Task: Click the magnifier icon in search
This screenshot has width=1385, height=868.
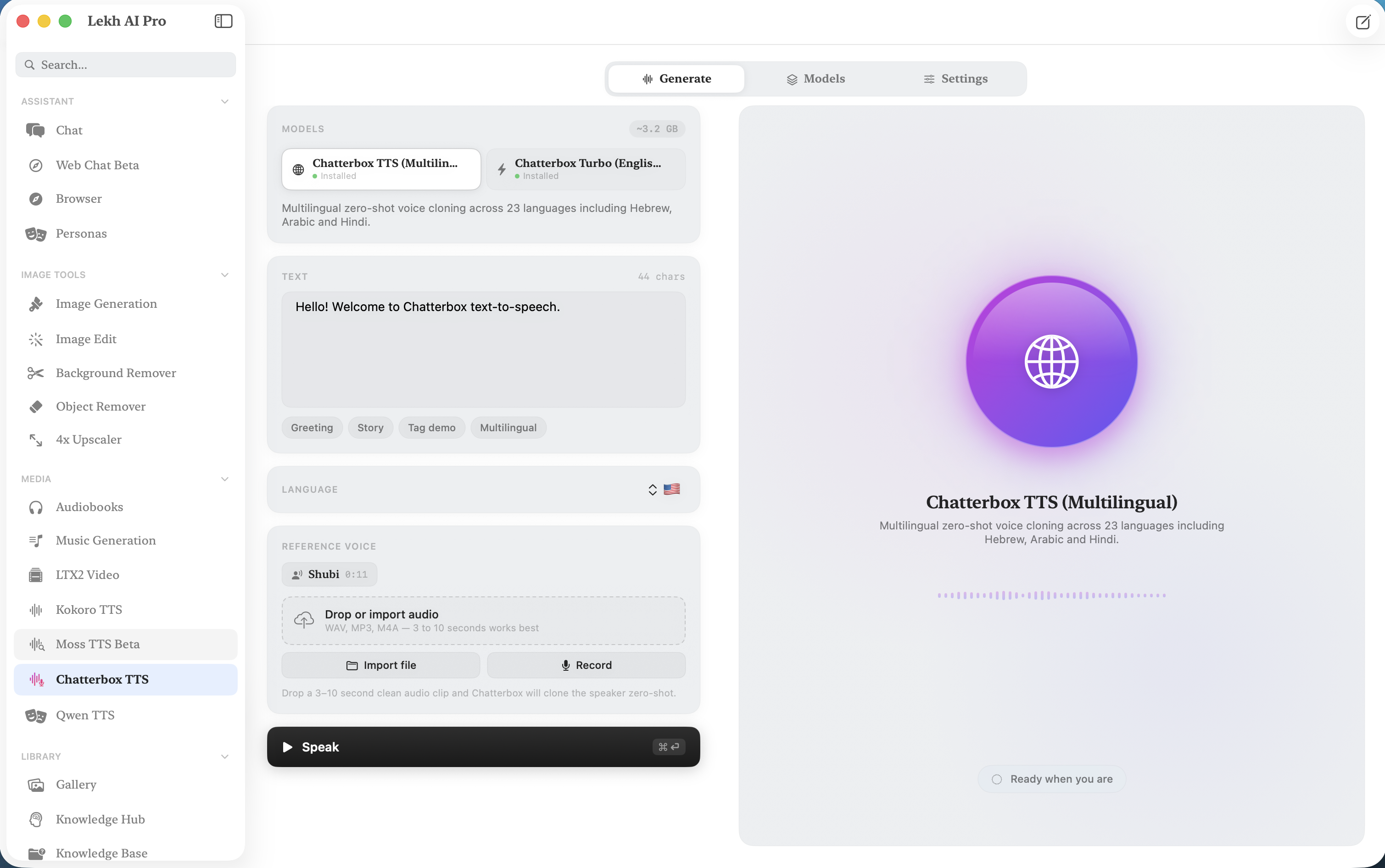Action: (29, 65)
